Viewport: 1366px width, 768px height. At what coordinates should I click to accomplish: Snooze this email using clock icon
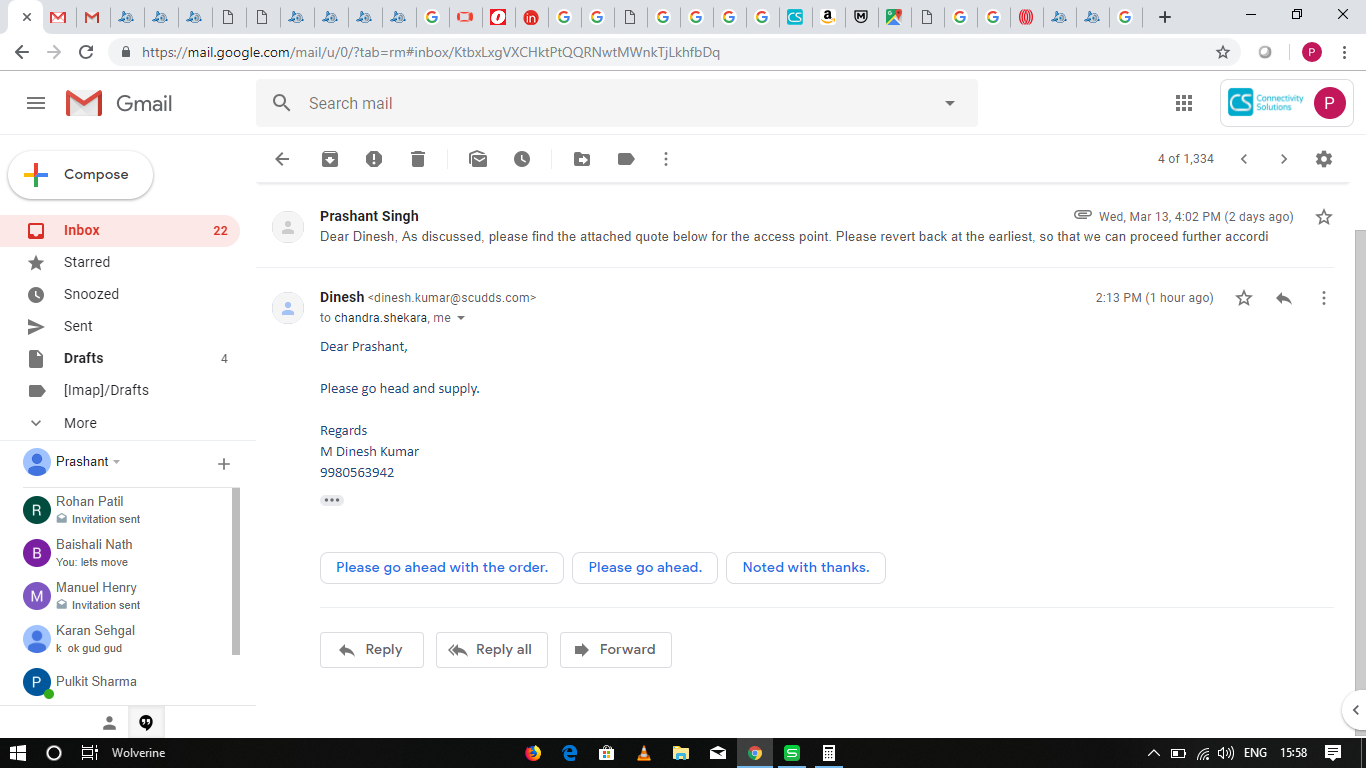pos(522,159)
